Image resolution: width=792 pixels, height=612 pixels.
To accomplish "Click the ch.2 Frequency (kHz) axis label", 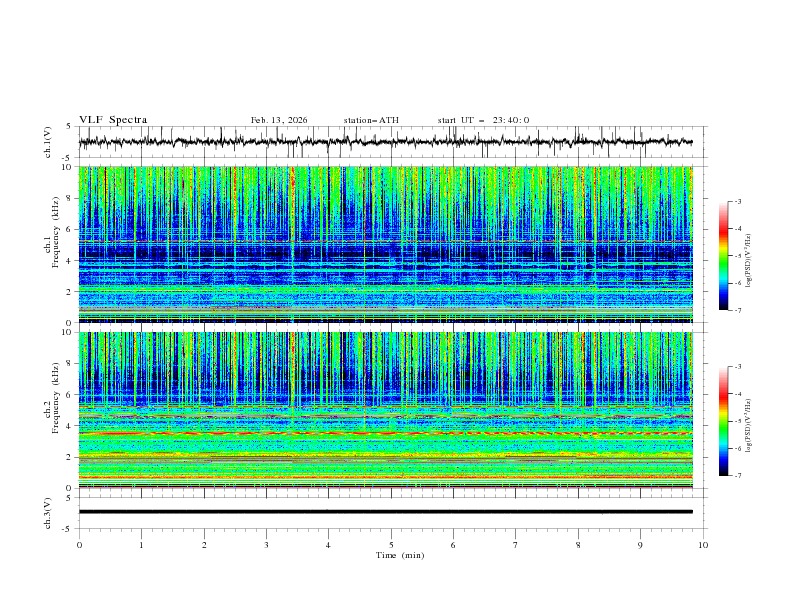I will [x=51, y=398].
